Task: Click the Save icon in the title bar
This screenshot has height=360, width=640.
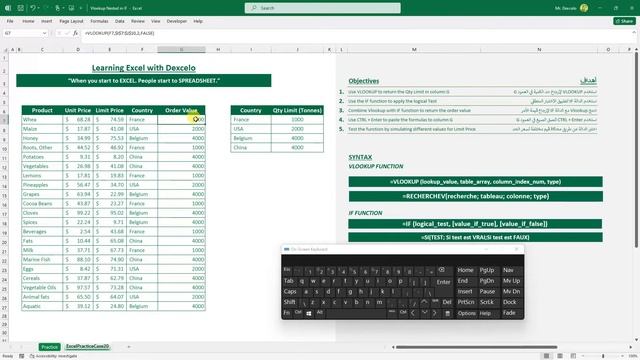Action: 20,8
